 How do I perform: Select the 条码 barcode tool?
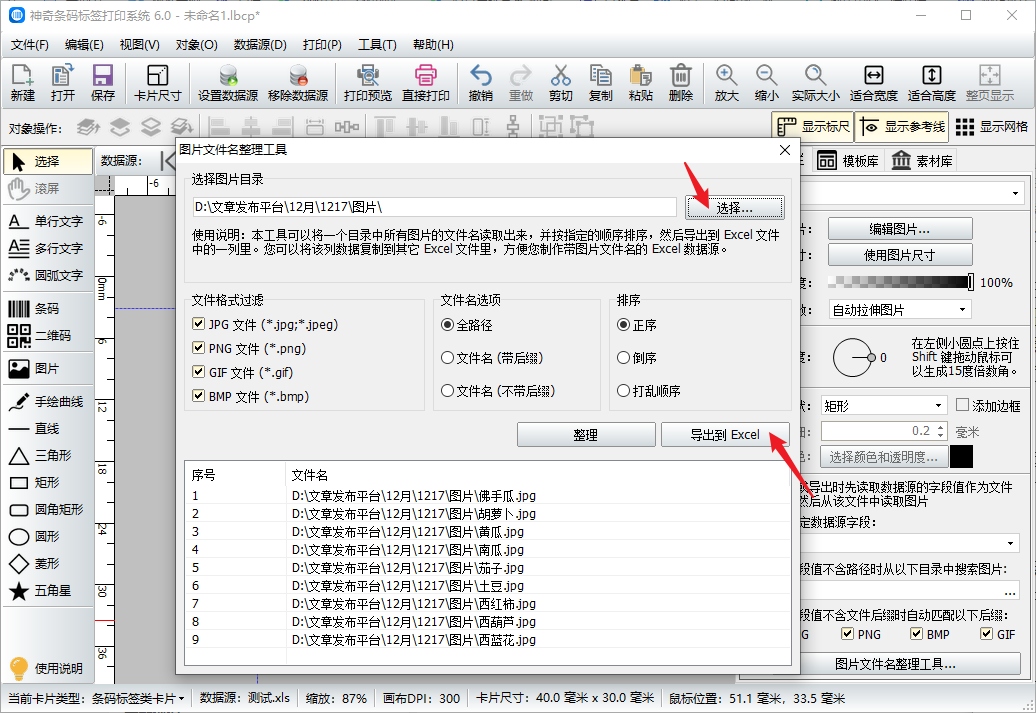[x=47, y=308]
